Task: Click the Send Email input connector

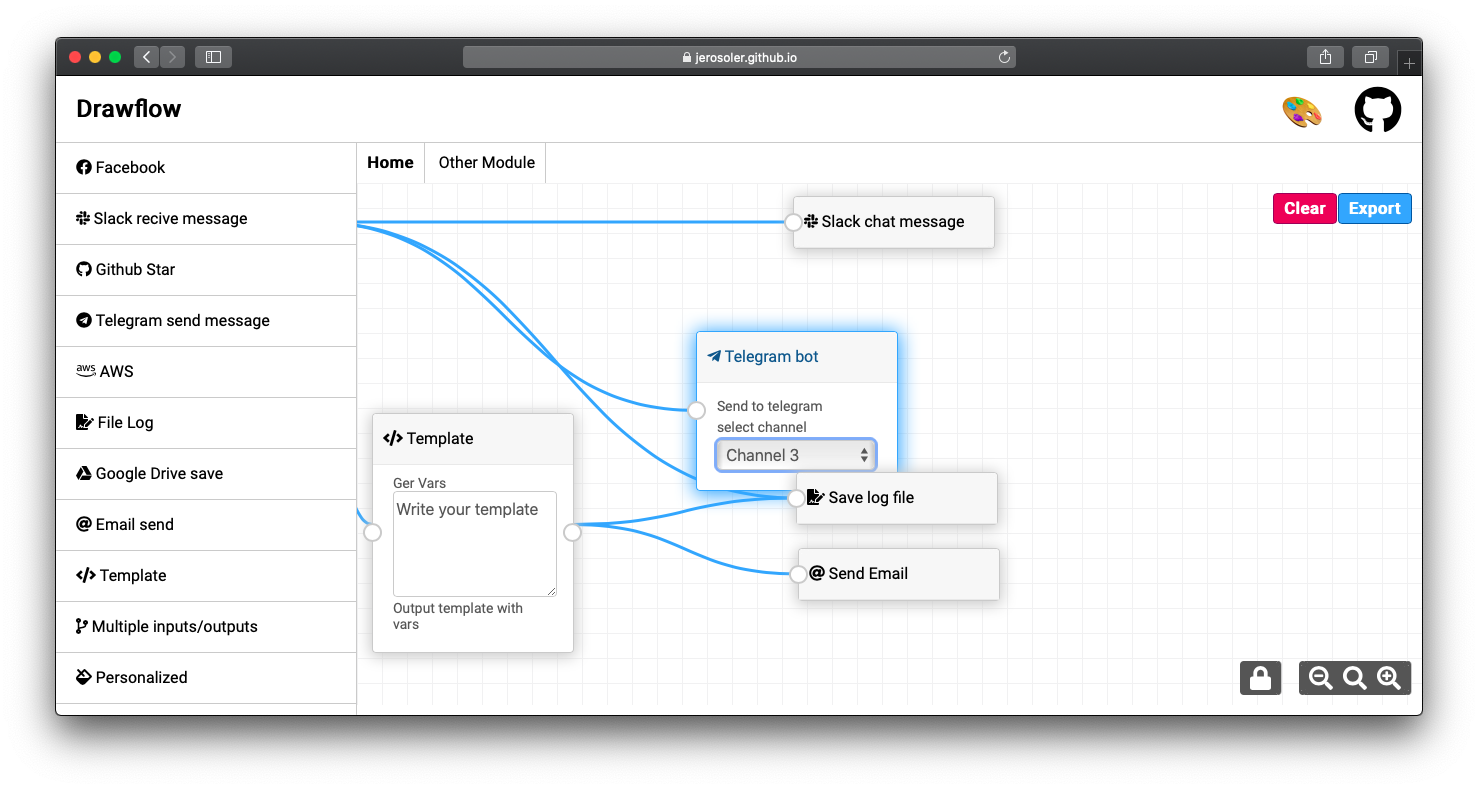Action: coord(798,574)
